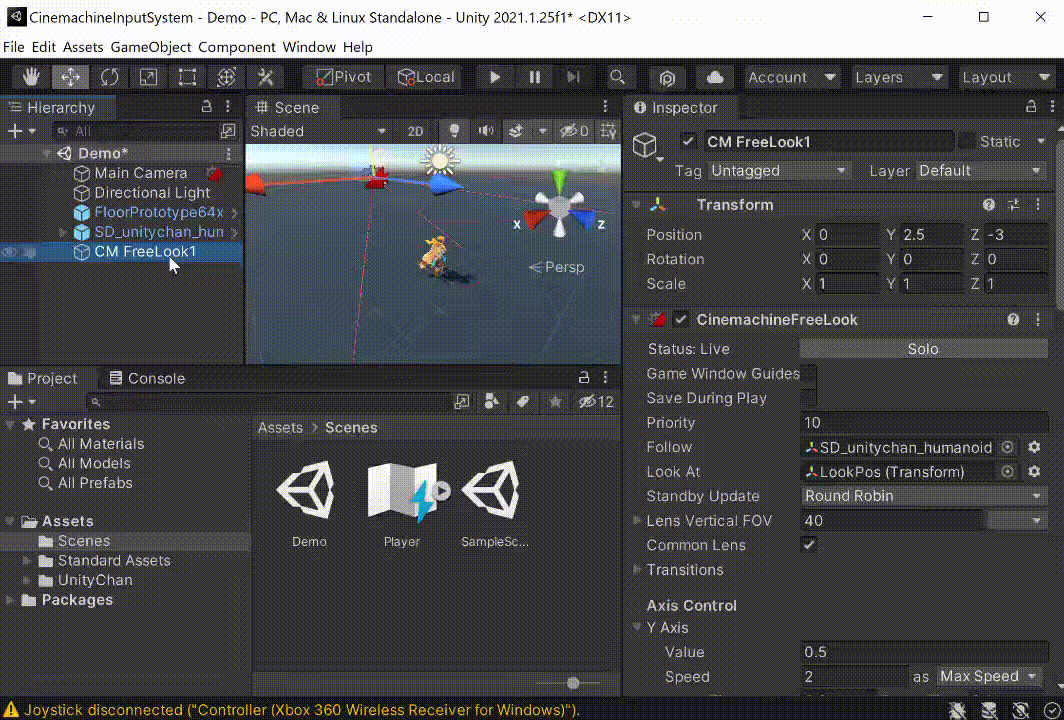Image resolution: width=1064 pixels, height=720 pixels.
Task: Select Main Camera in Hierarchy
Action: [x=140, y=173]
